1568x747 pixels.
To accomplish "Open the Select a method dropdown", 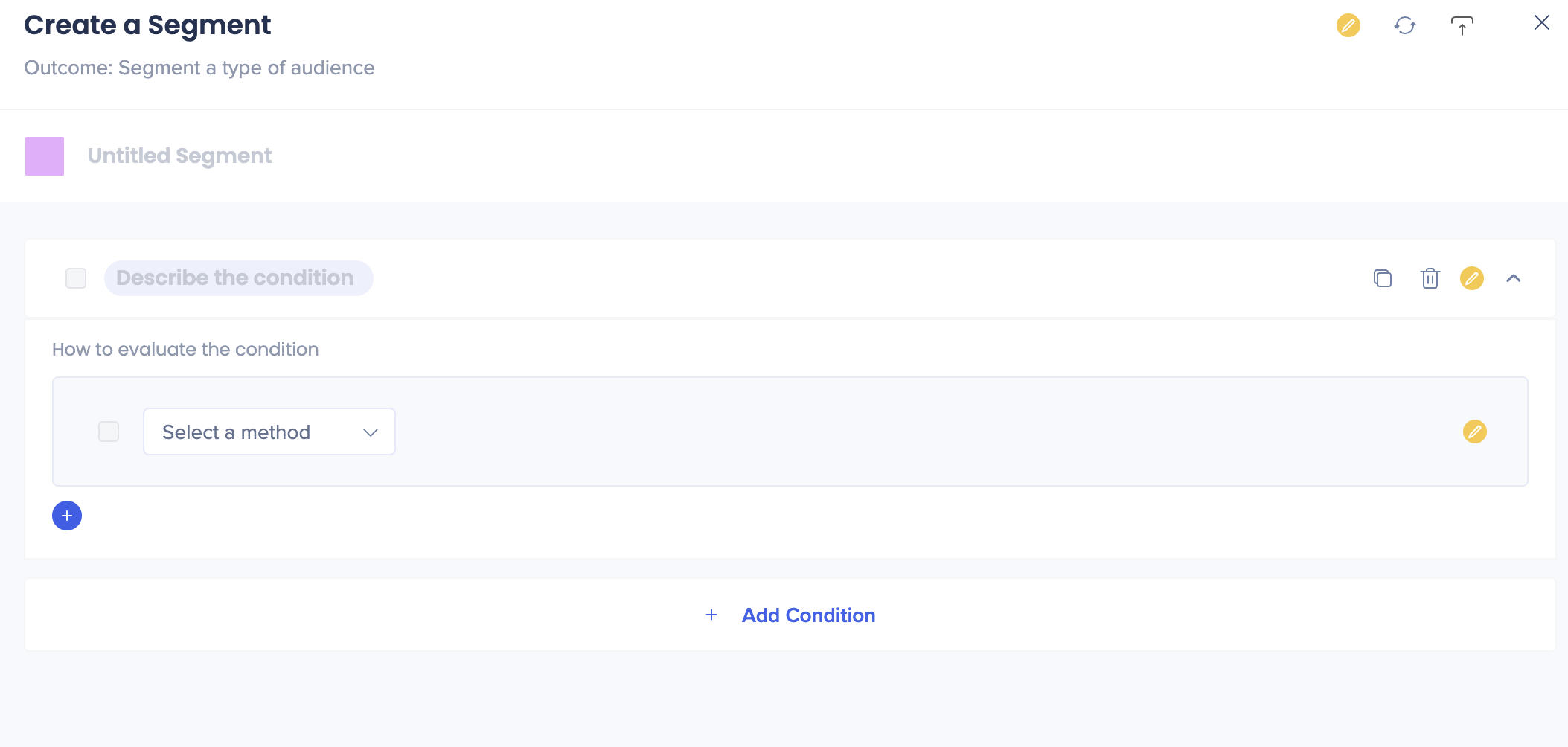I will coord(253,432).
